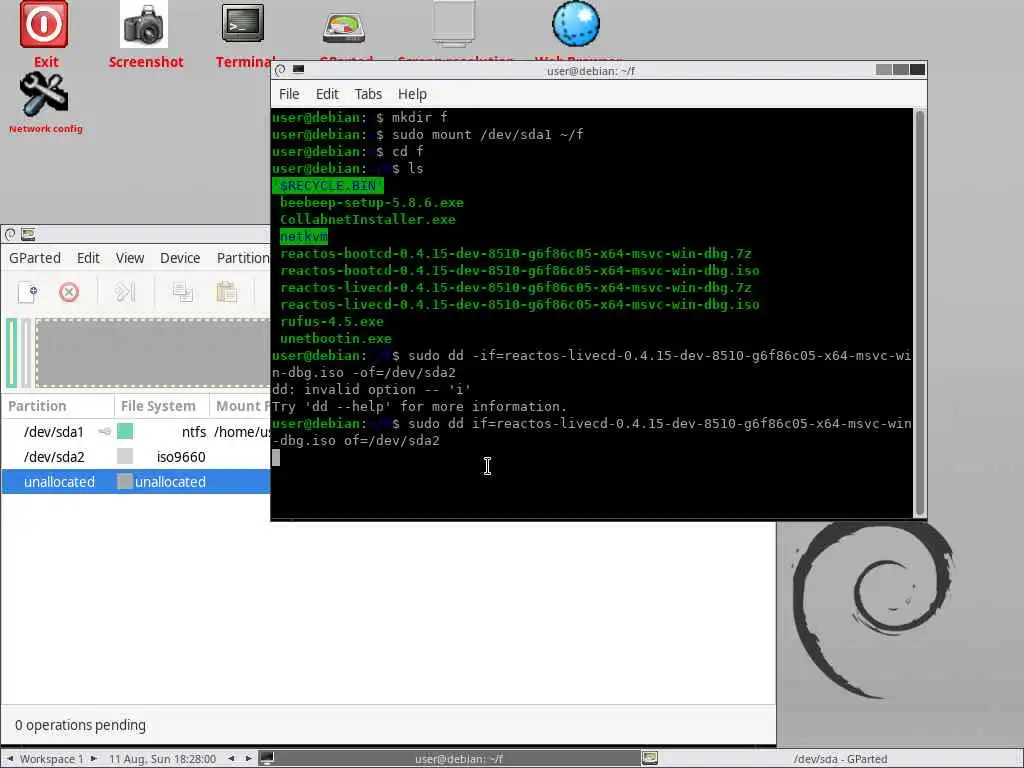Open the GParted menu in the GParted window
Viewport: 1024px width, 768px height.
tap(35, 258)
